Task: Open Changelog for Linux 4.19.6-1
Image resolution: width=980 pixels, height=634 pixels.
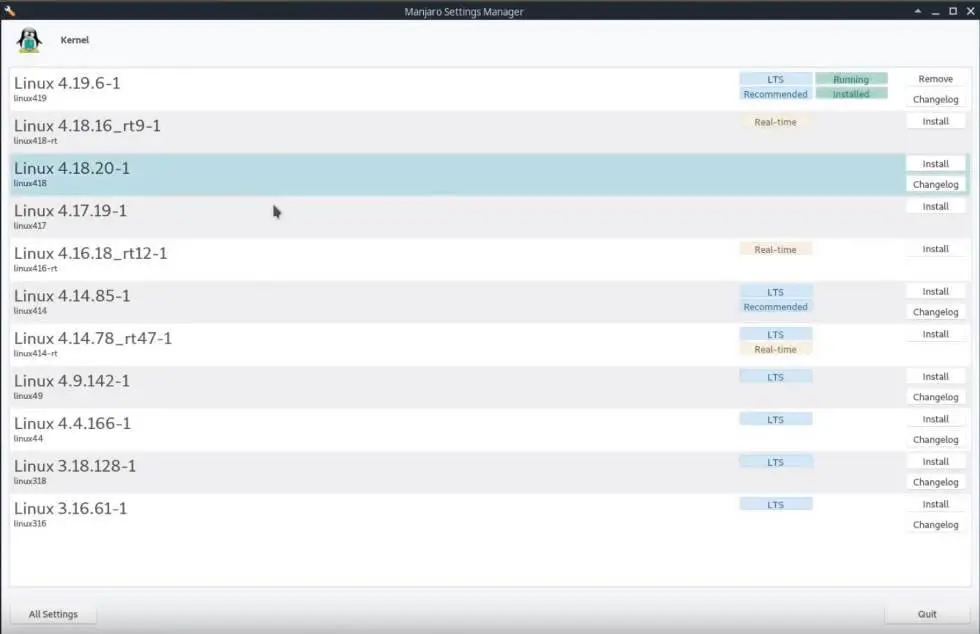Action: (936, 99)
